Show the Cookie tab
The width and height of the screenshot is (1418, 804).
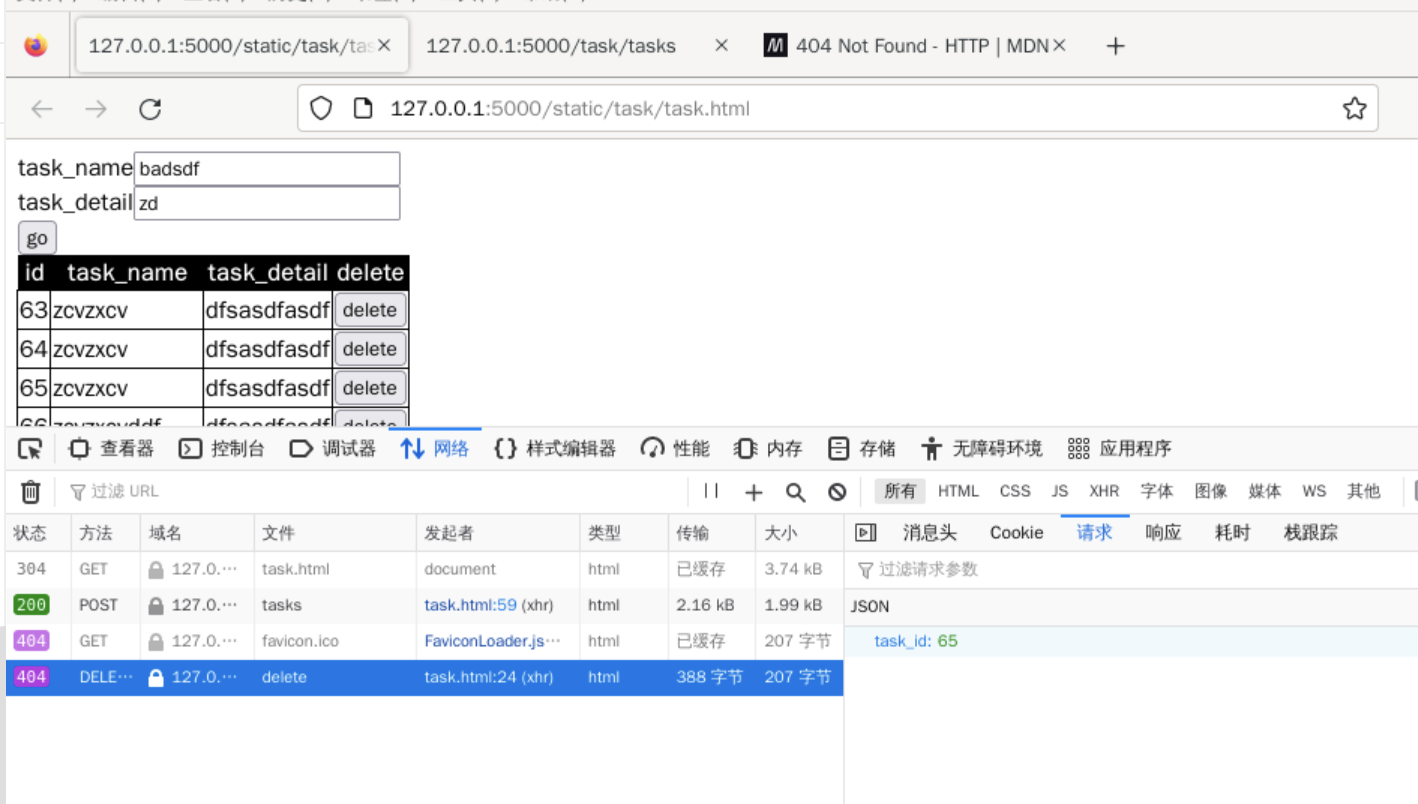(x=1017, y=533)
